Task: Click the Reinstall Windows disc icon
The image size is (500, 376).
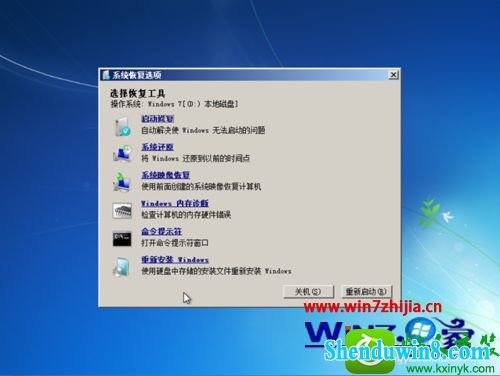Action: [x=122, y=267]
